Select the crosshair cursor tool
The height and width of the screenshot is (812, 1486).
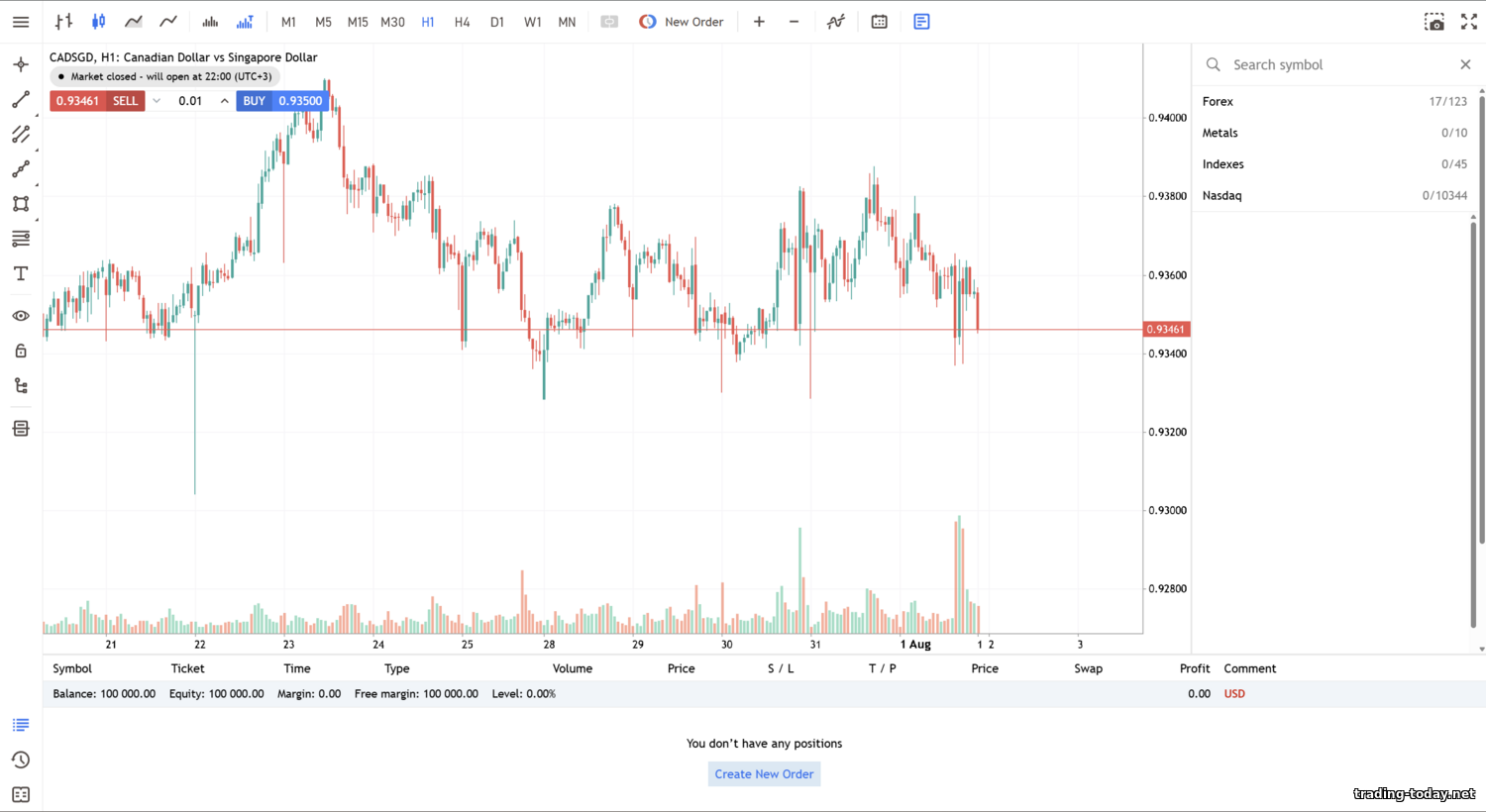tap(21, 65)
